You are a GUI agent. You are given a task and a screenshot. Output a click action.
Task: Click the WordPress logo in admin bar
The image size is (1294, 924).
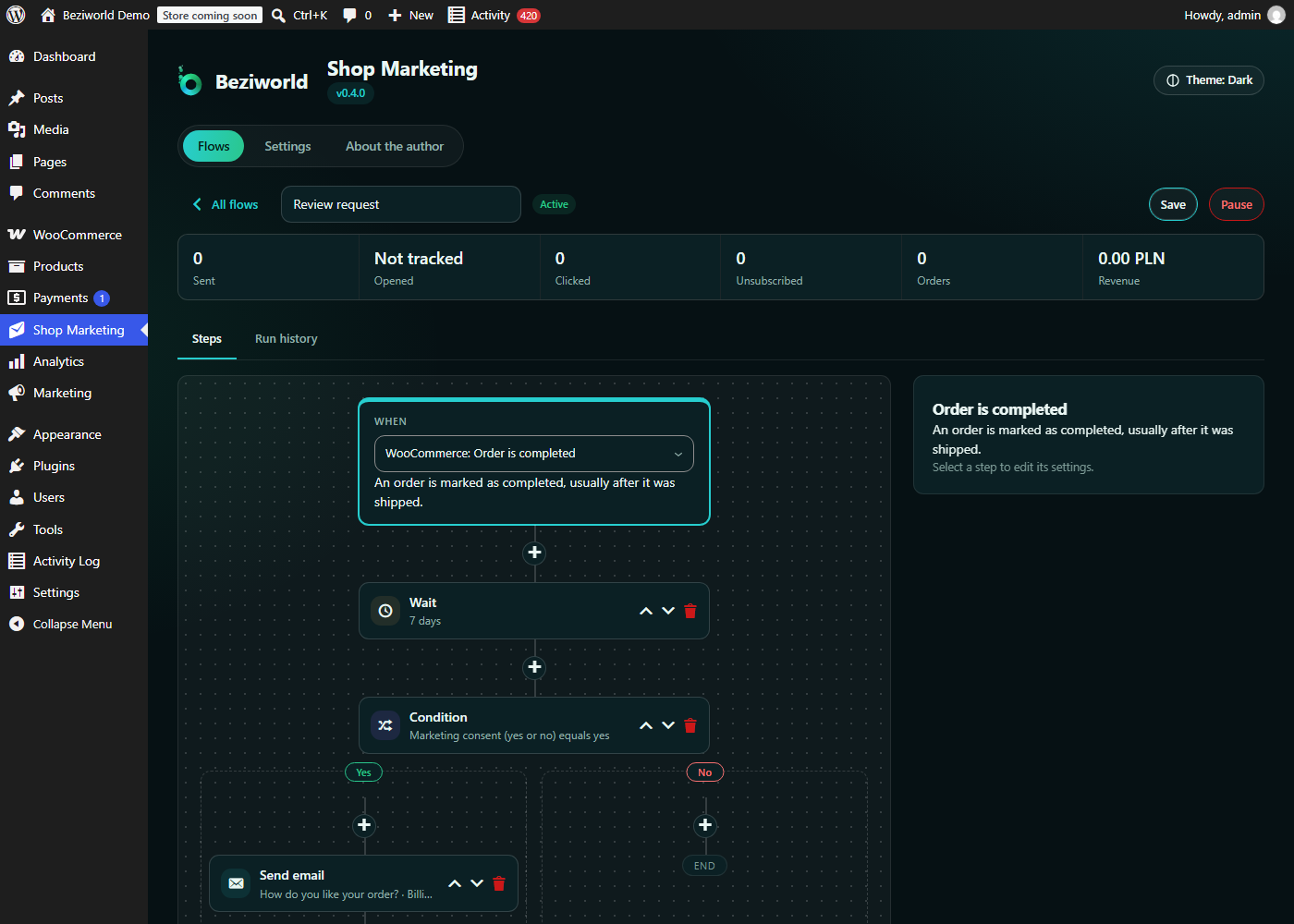[17, 15]
